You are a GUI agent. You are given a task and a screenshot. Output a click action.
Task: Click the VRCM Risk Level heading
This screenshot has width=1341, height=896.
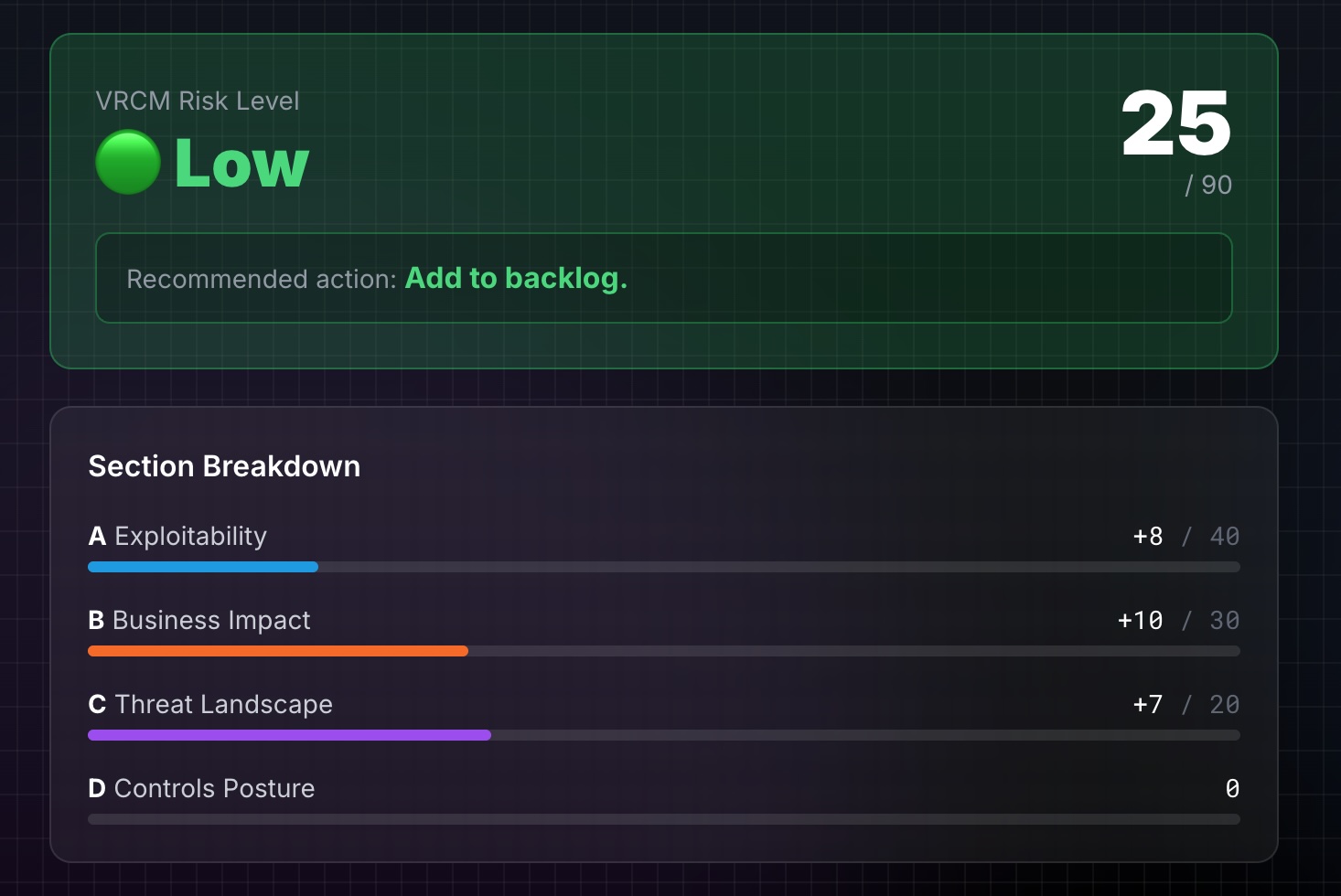(198, 101)
